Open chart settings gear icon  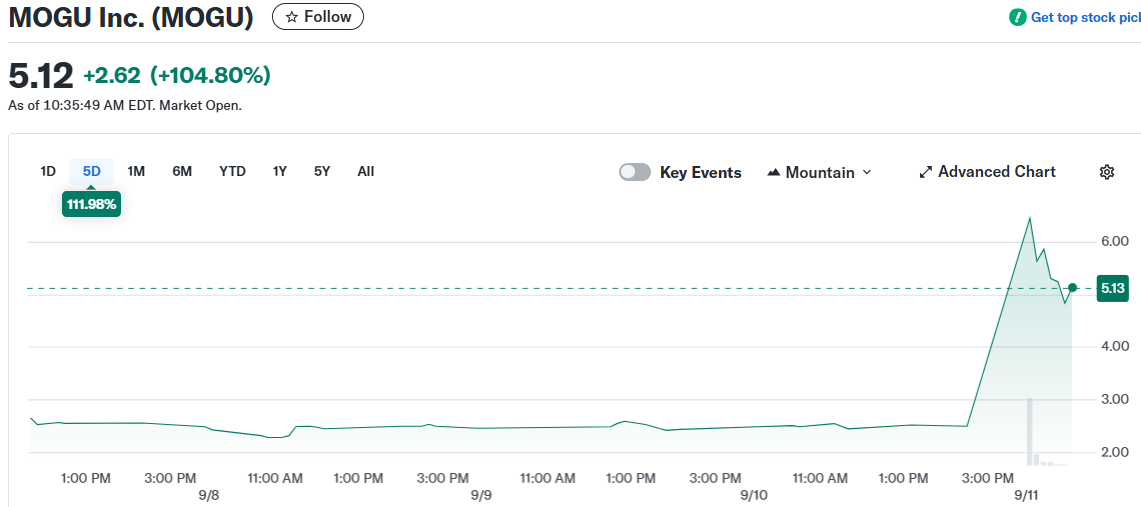[x=1107, y=172]
